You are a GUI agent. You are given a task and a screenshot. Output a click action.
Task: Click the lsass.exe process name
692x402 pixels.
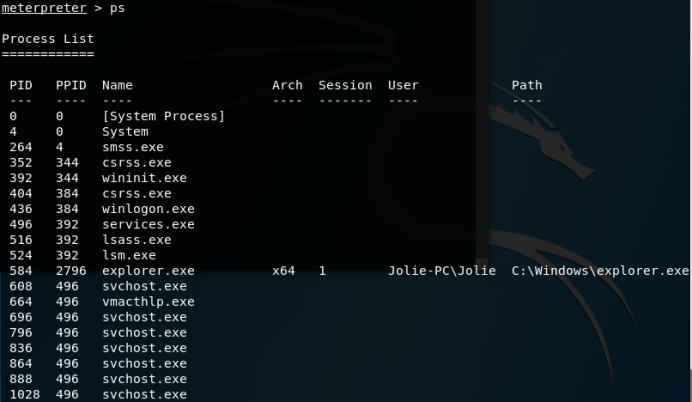137,240
